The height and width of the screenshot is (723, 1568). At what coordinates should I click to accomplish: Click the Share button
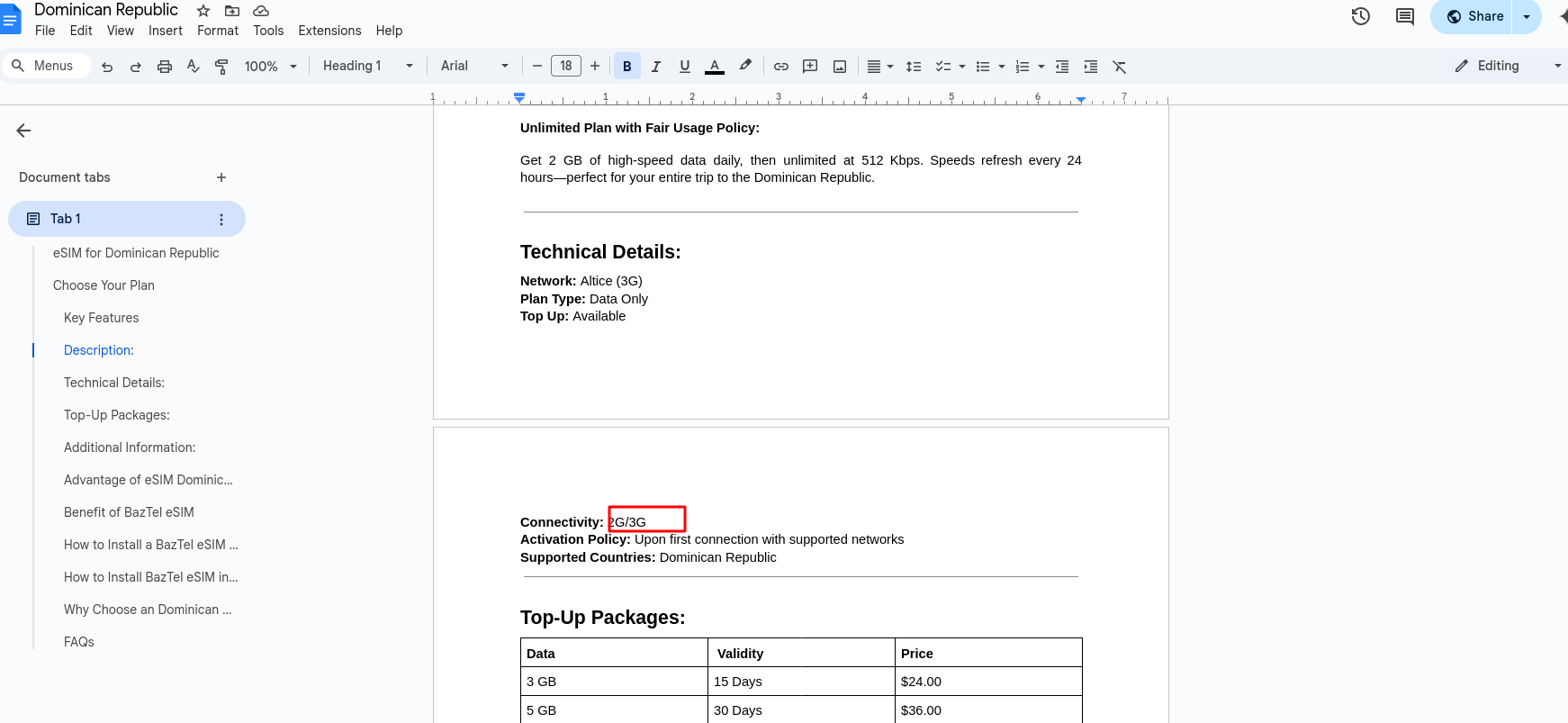1474,16
